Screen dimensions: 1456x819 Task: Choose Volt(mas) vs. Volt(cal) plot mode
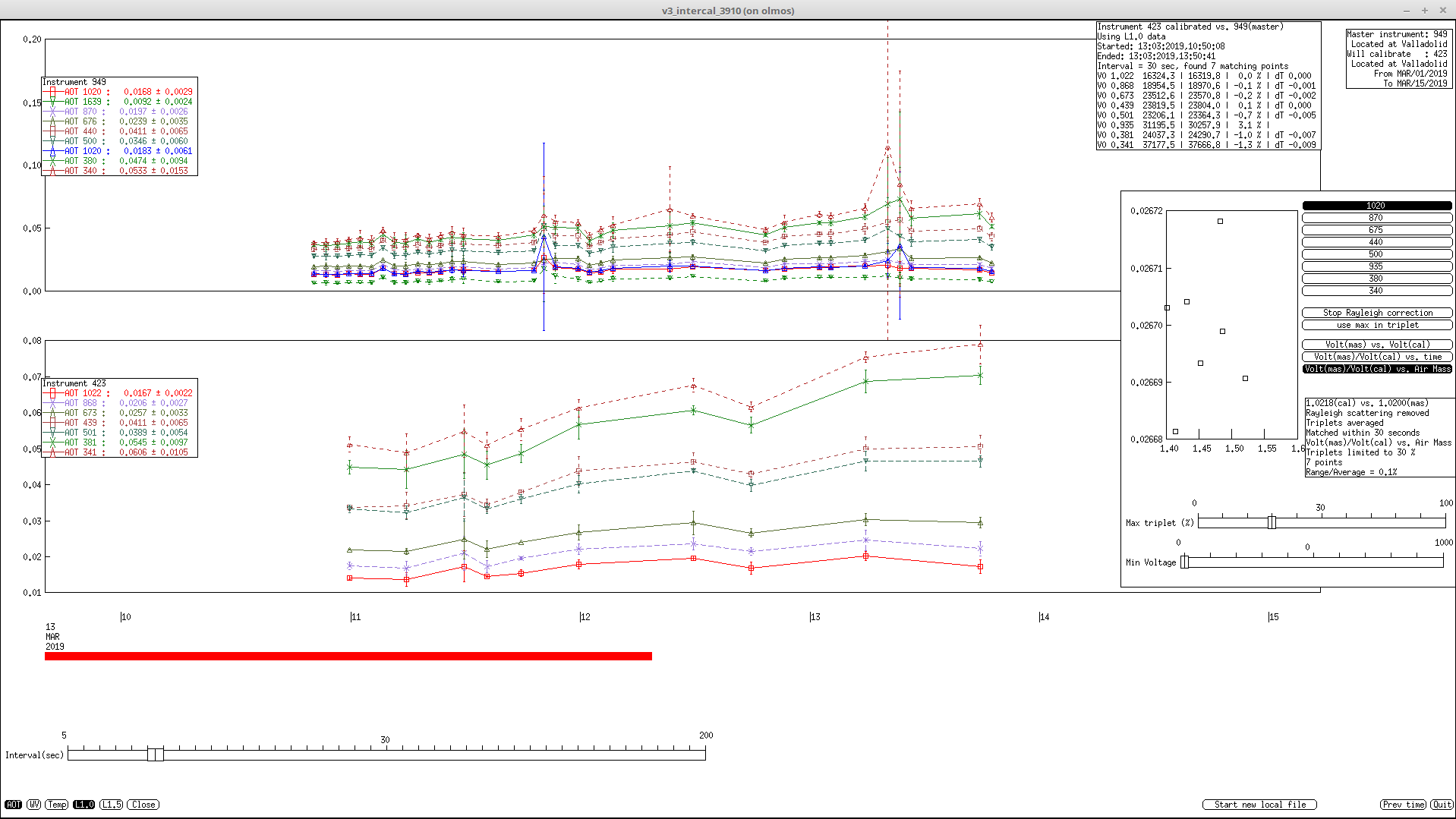[x=1377, y=345]
